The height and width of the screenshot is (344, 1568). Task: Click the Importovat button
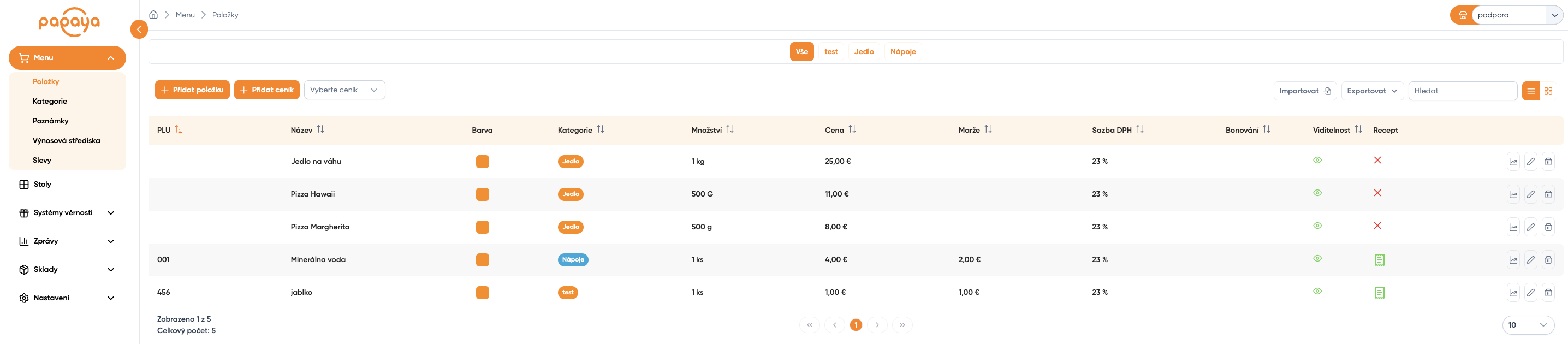click(x=1304, y=91)
